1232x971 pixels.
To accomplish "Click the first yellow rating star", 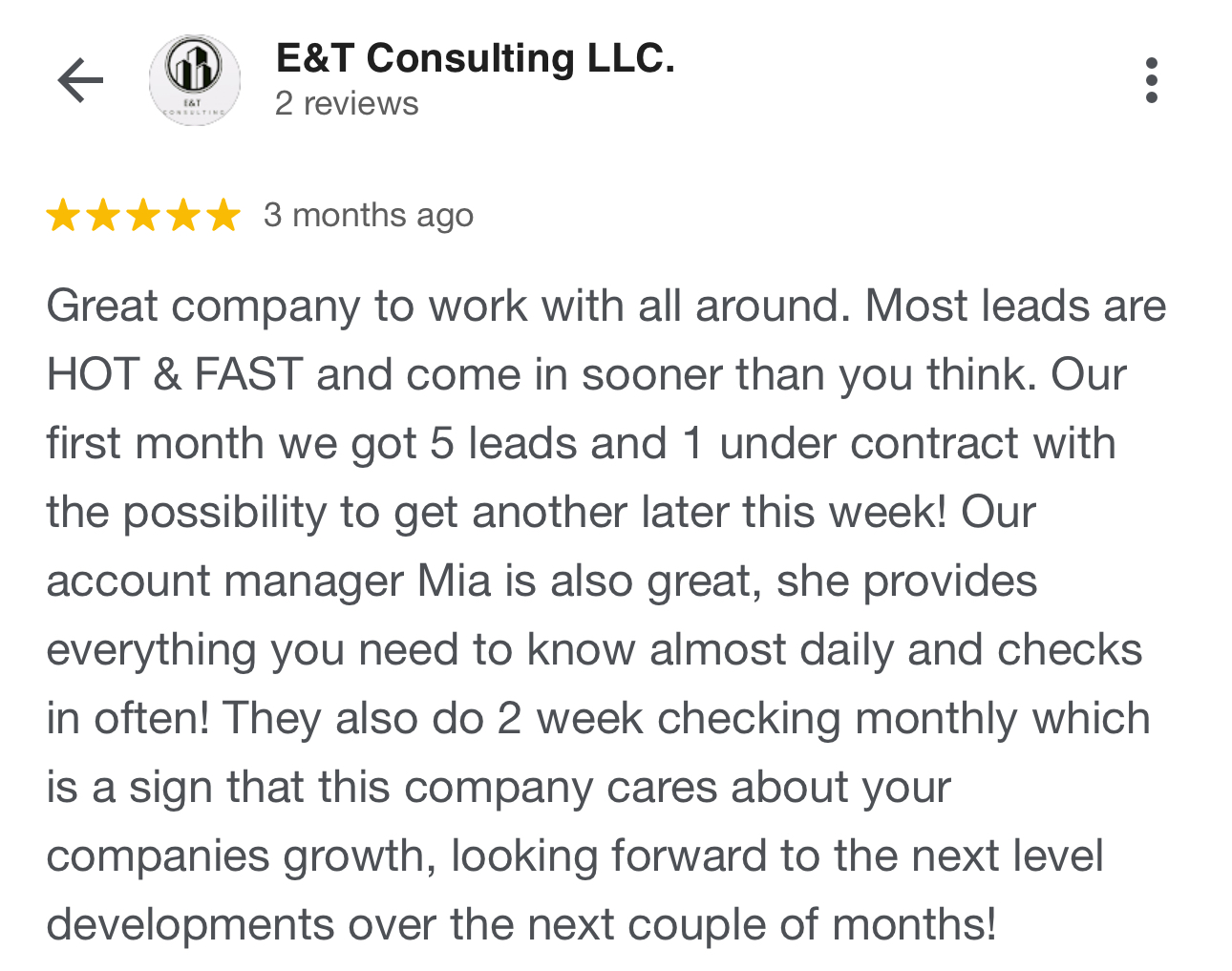I will tap(63, 216).
